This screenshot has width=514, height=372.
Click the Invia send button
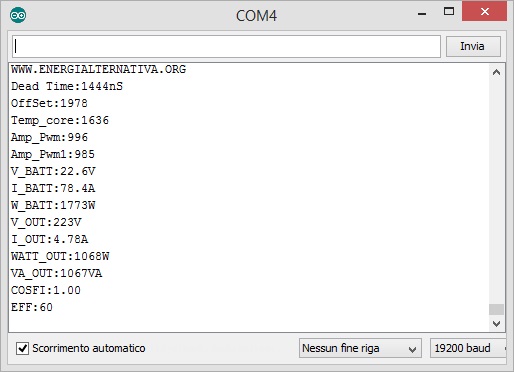tap(473, 46)
